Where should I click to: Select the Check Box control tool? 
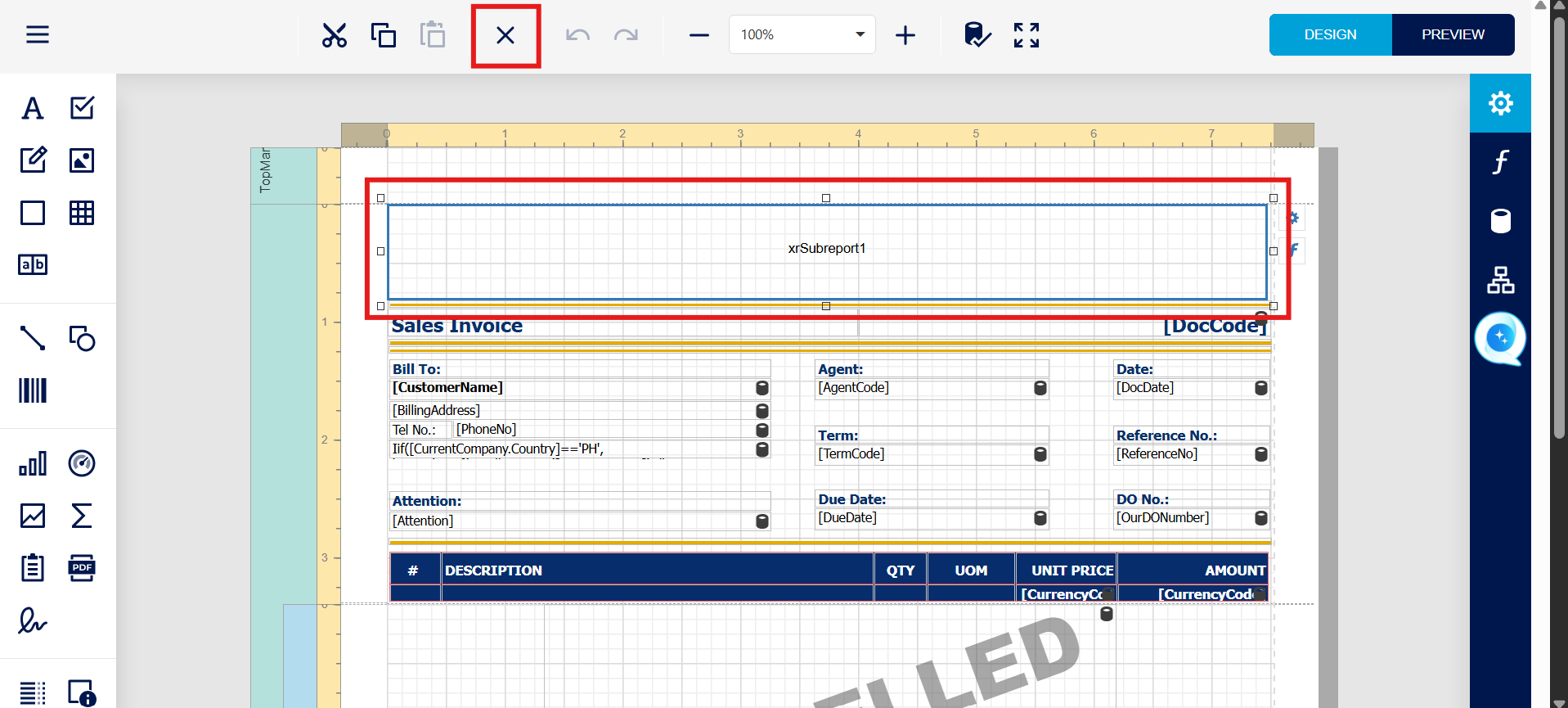[x=82, y=108]
